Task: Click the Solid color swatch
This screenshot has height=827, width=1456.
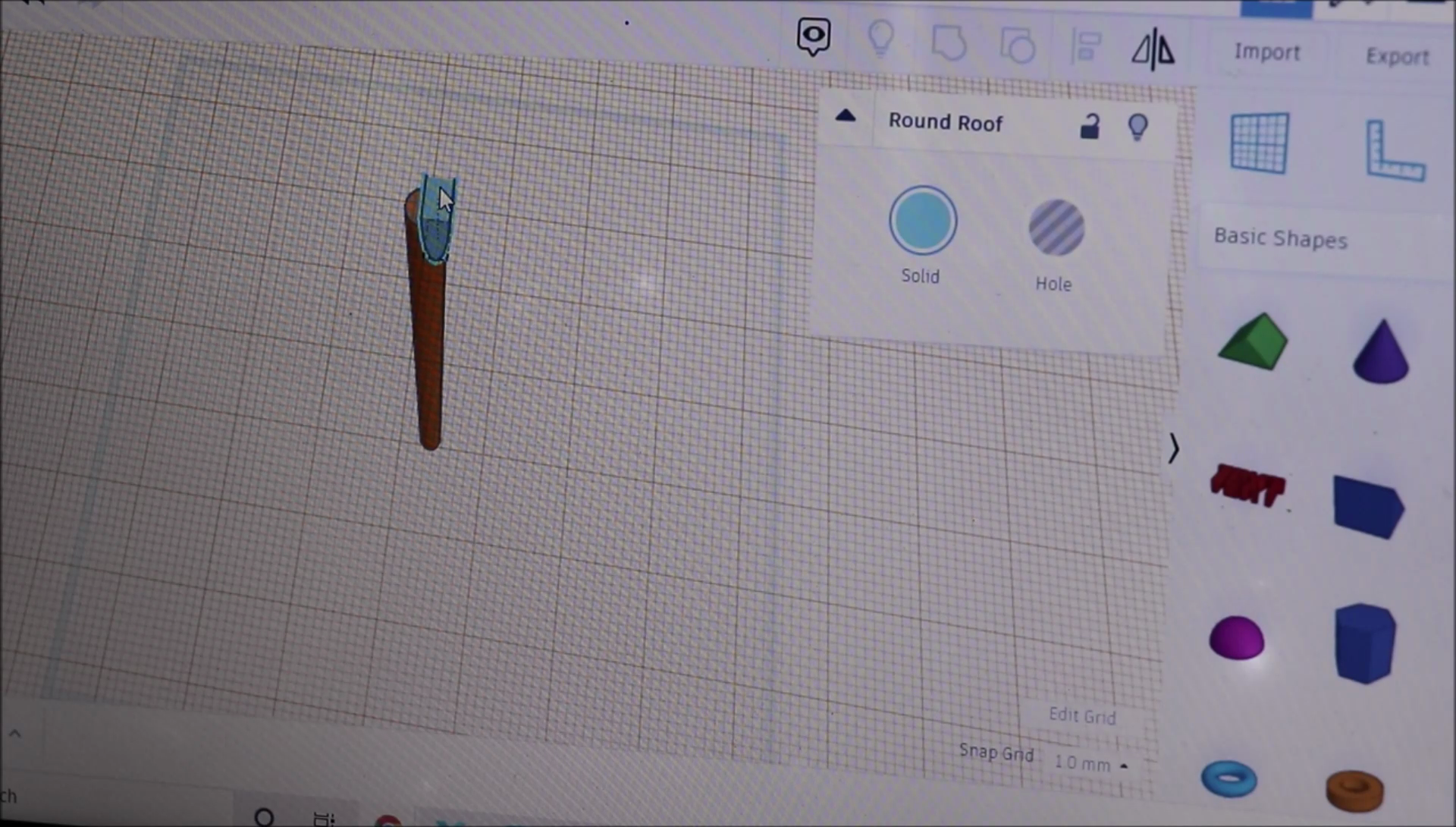Action: 922,221
